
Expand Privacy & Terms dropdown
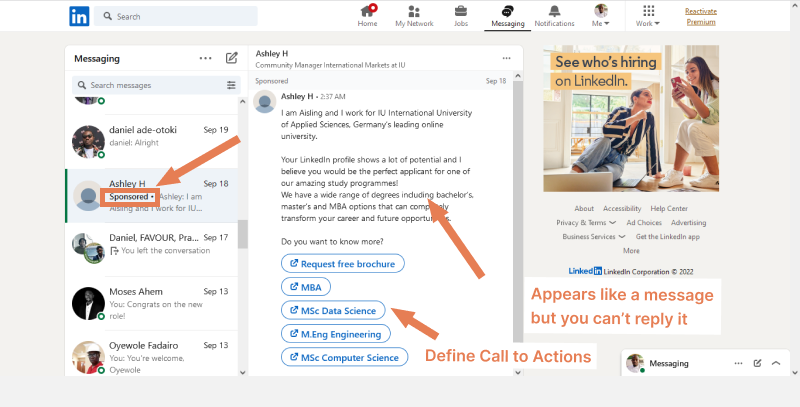tap(586, 222)
